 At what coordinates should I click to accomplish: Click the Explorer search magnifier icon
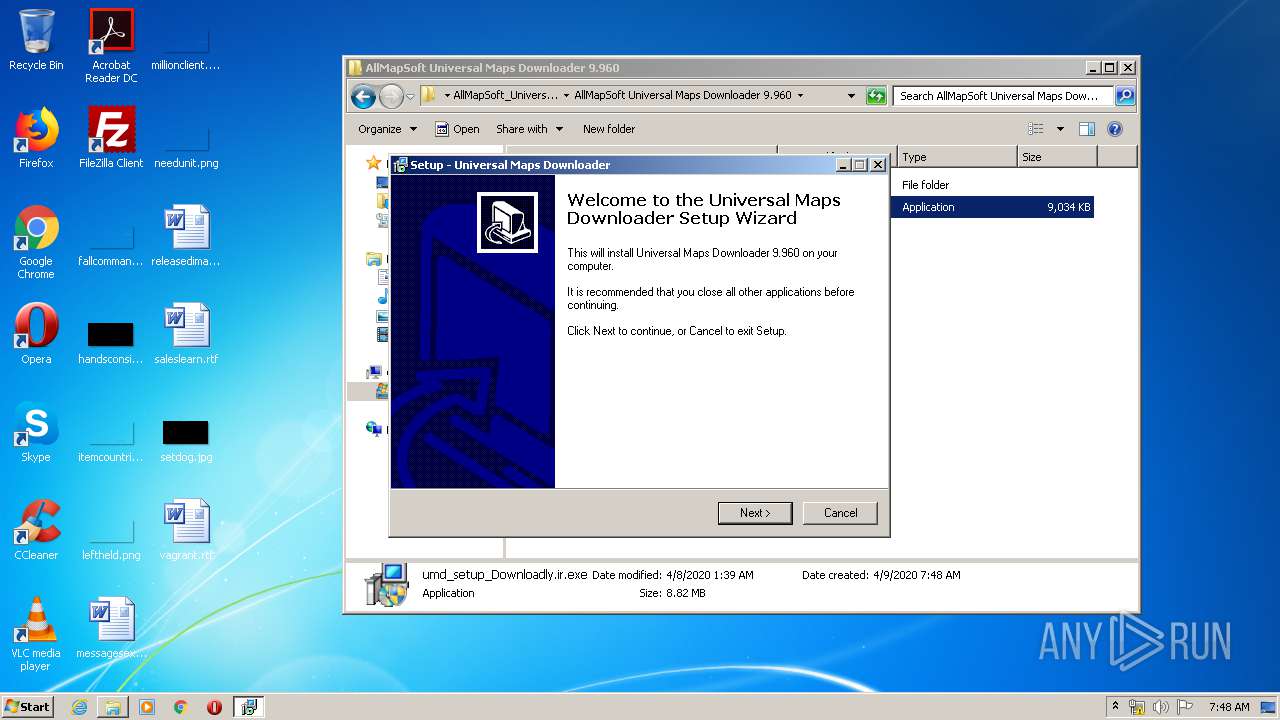(1125, 96)
